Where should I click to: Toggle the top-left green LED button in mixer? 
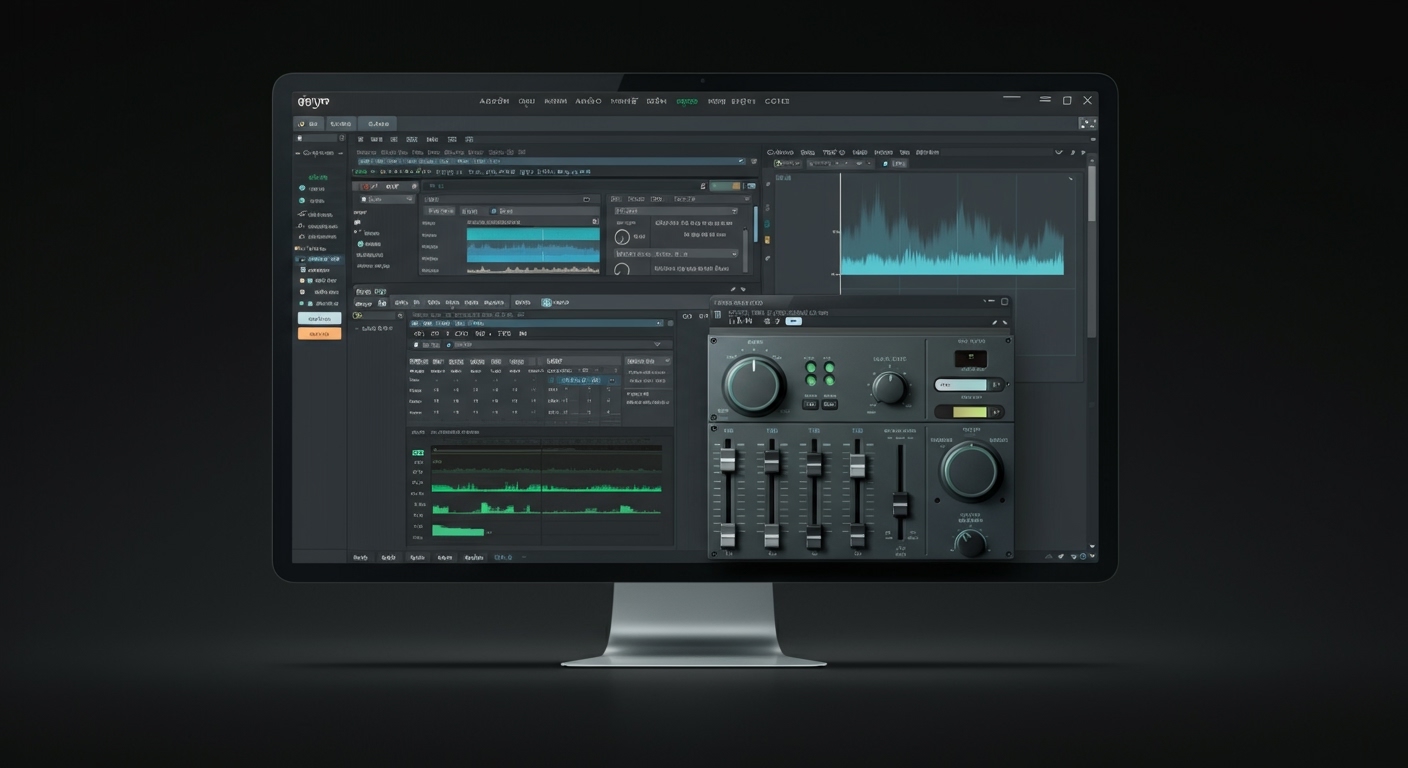[811, 368]
